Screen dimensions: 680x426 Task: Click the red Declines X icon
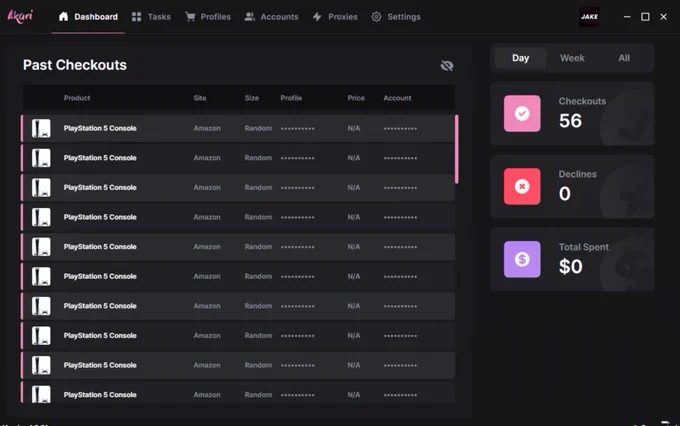click(522, 187)
